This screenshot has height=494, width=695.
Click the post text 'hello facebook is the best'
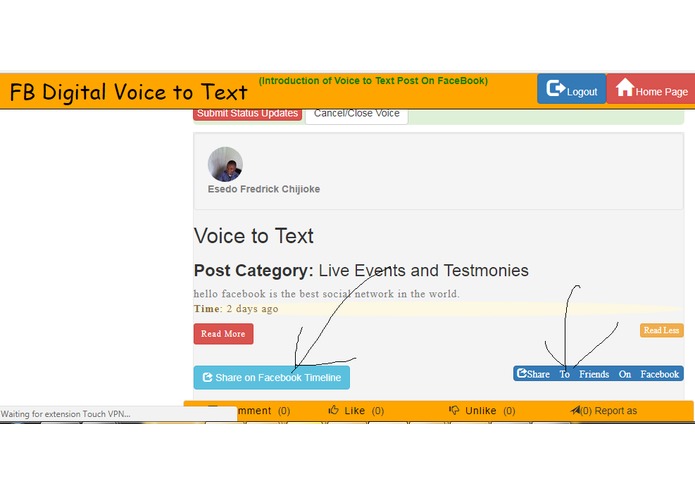click(x=327, y=294)
